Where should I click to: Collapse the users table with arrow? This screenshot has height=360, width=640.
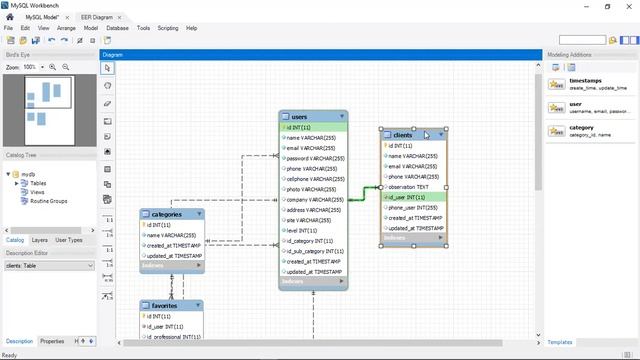point(342,116)
